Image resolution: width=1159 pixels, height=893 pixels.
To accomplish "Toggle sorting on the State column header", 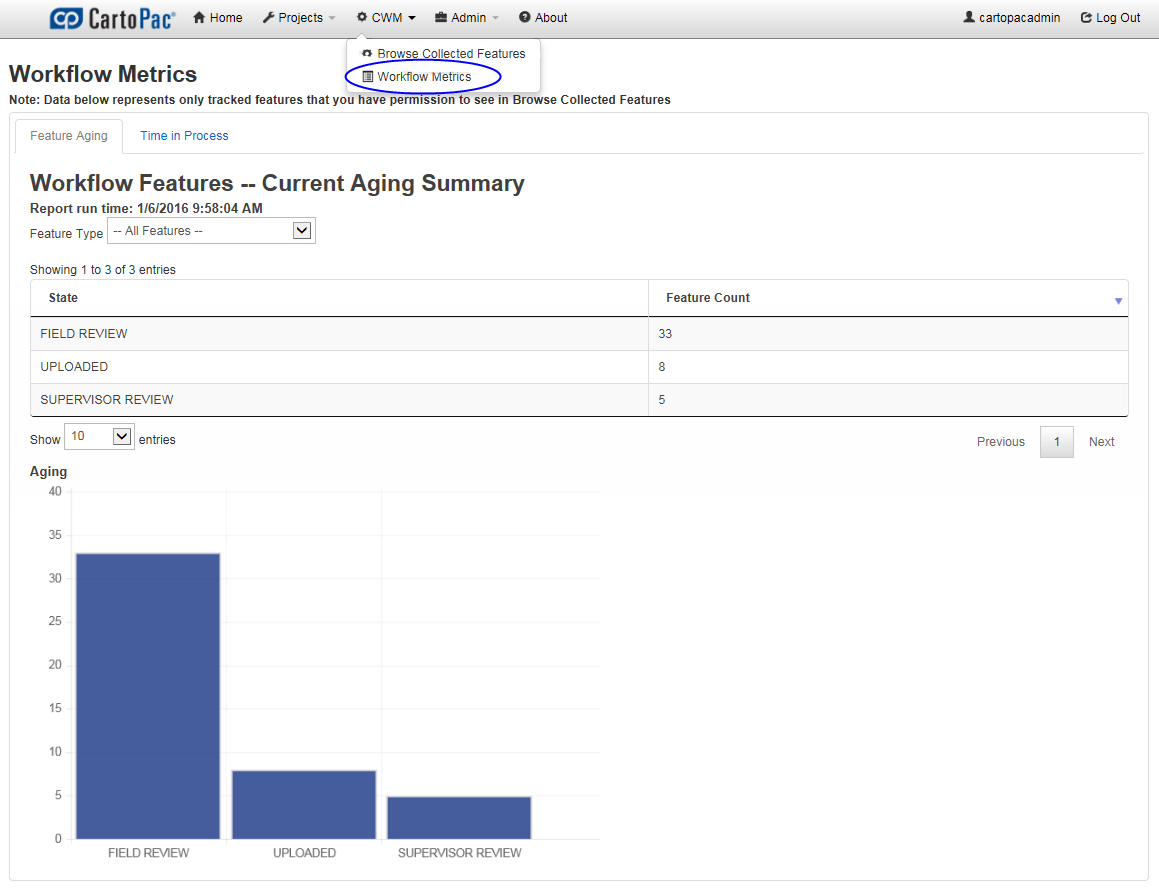I will pos(62,297).
